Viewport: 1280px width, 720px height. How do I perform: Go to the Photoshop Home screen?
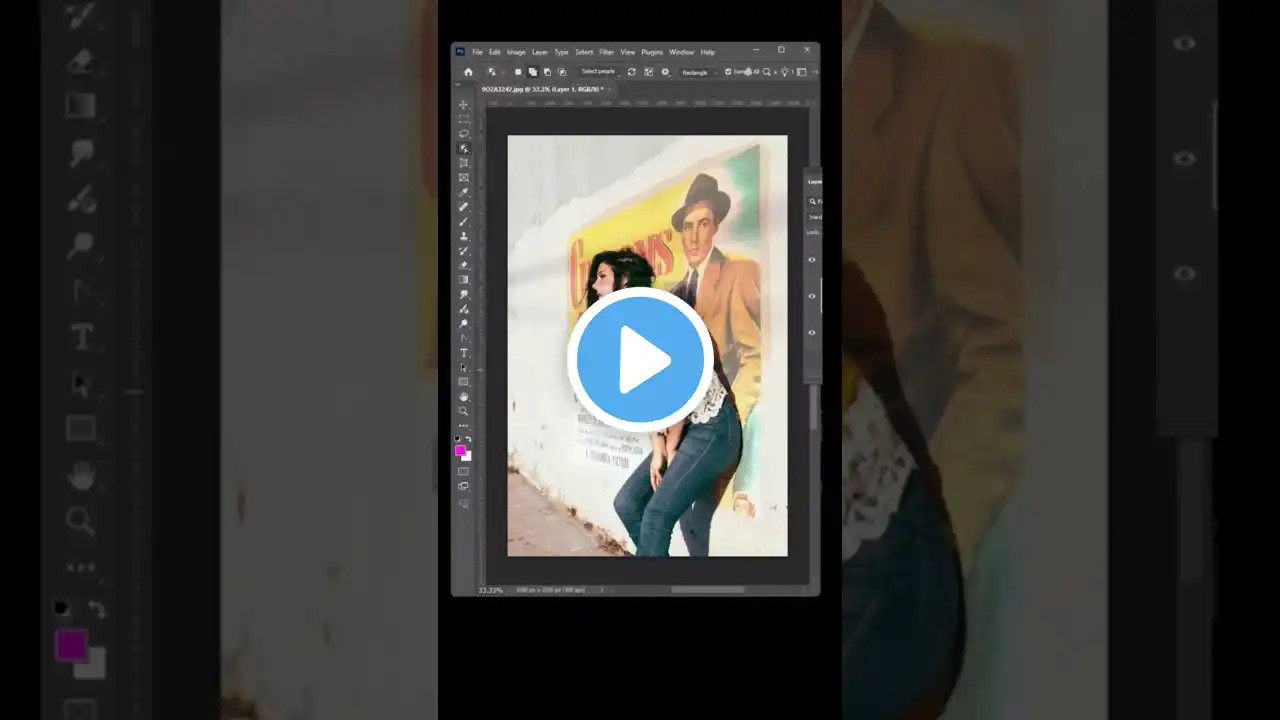point(468,72)
